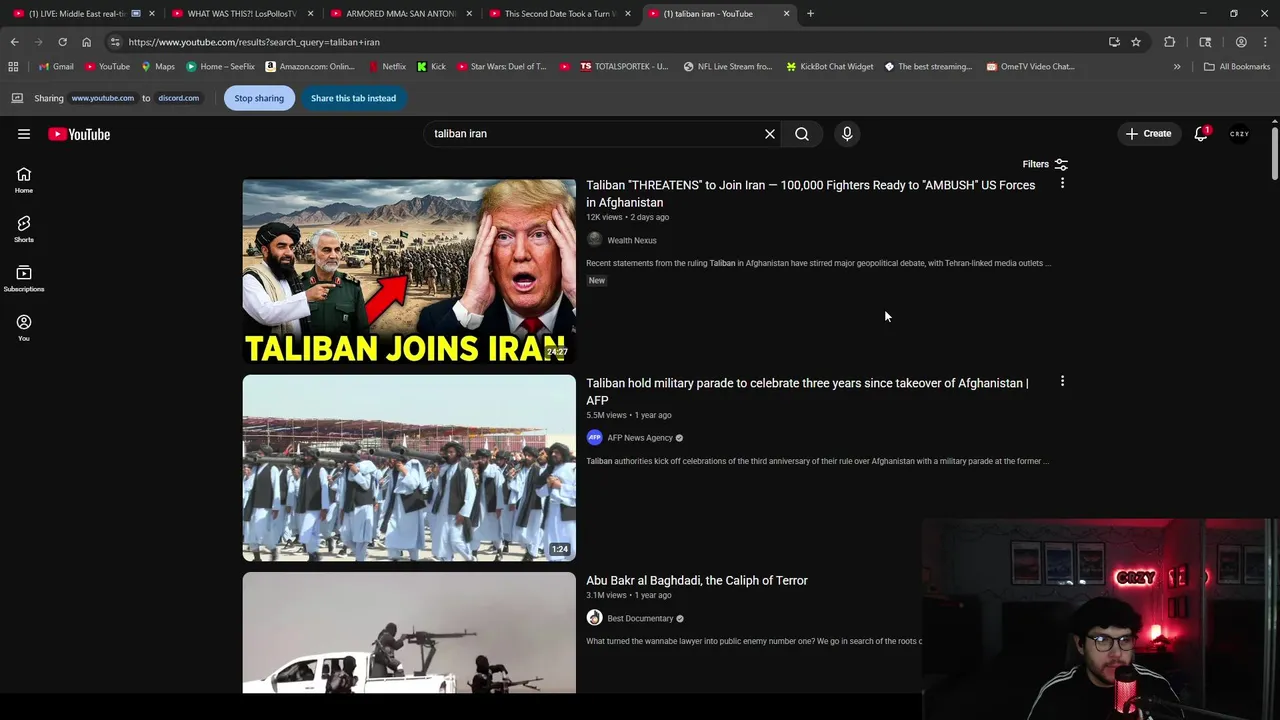Open The best streaming bookmark
Image resolution: width=1280 pixels, height=720 pixels.
point(928,67)
